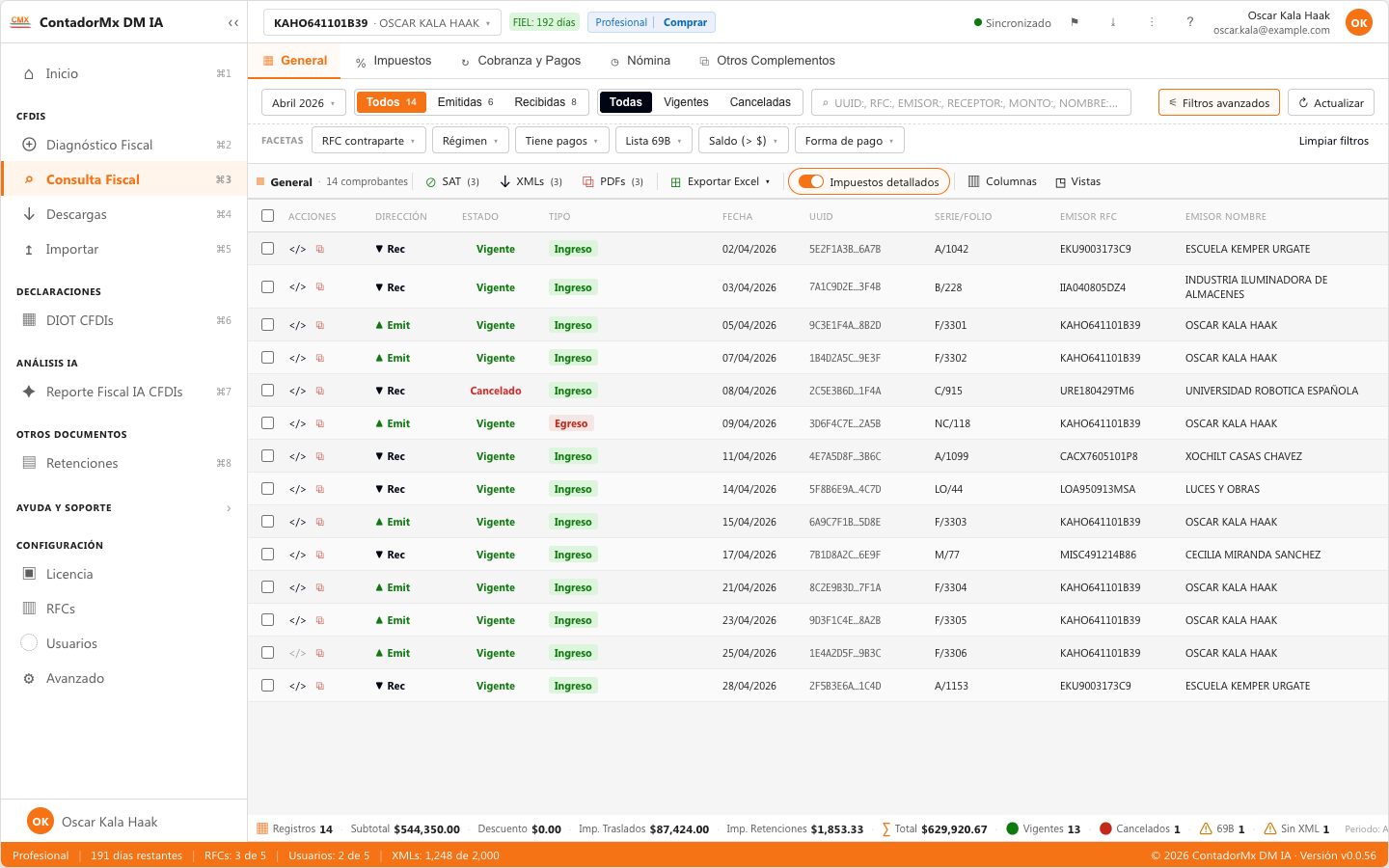Viewport: 1389px width, 868px height.
Task: Open the Exportar Excel dropdown
Action: coord(721,181)
